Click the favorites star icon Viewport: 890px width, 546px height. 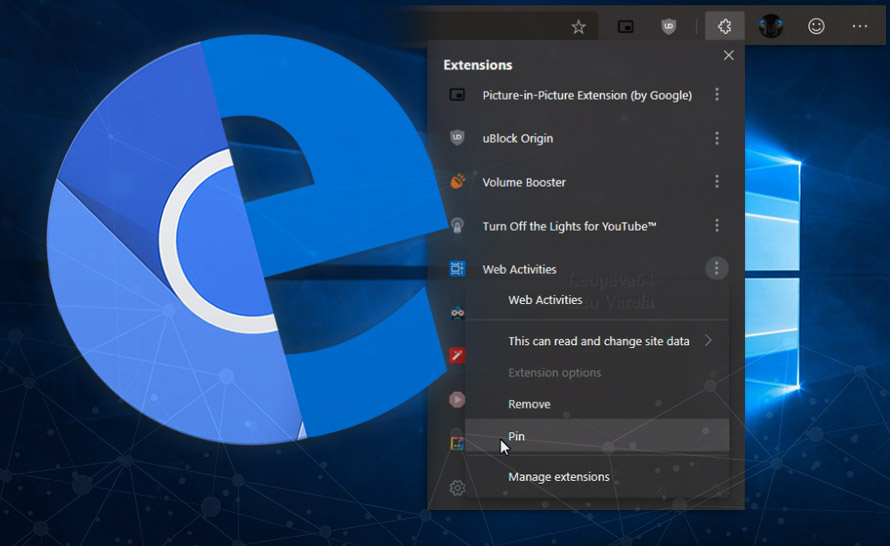coord(578,27)
